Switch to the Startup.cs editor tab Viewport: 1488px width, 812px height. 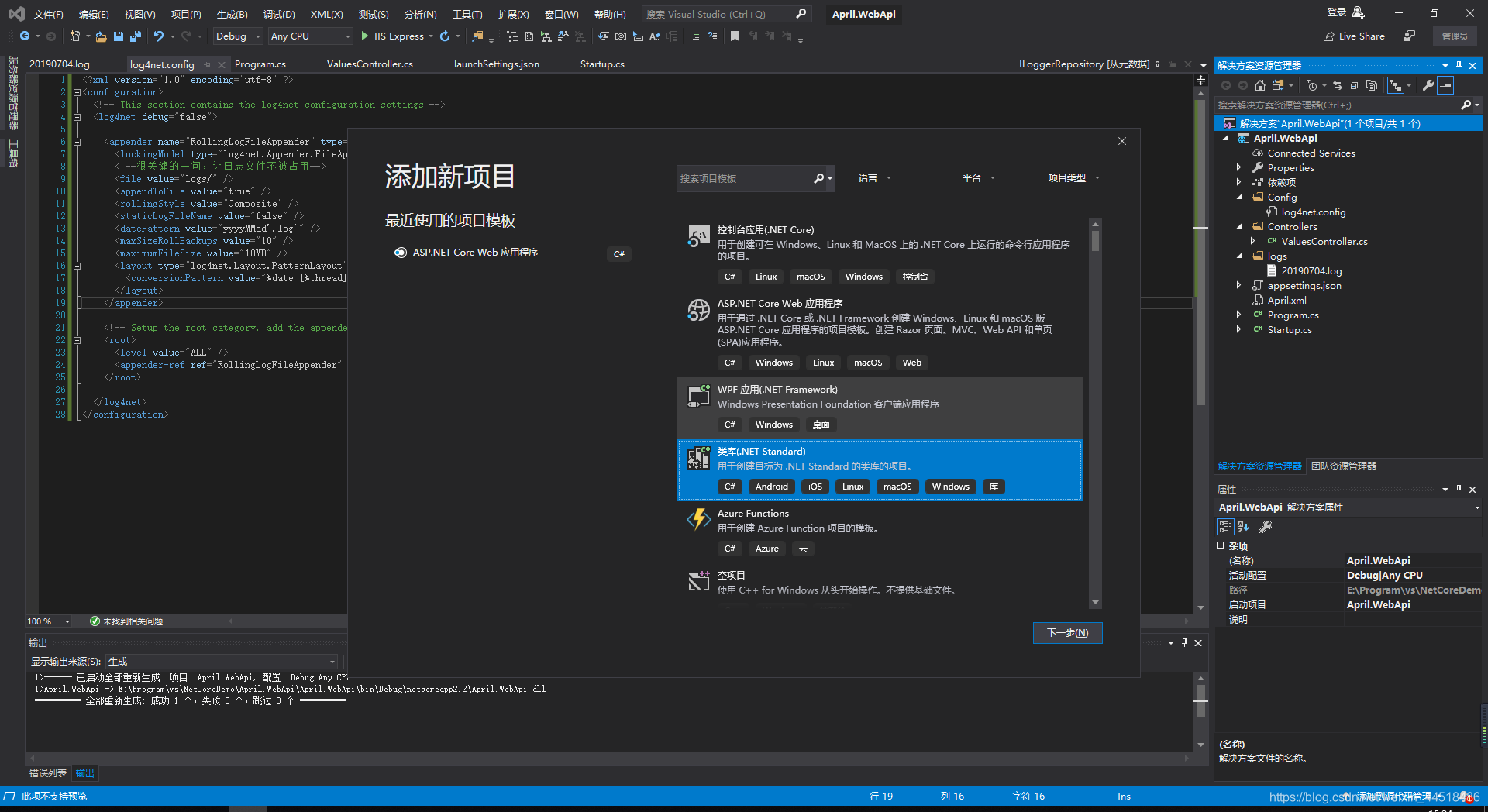click(602, 64)
